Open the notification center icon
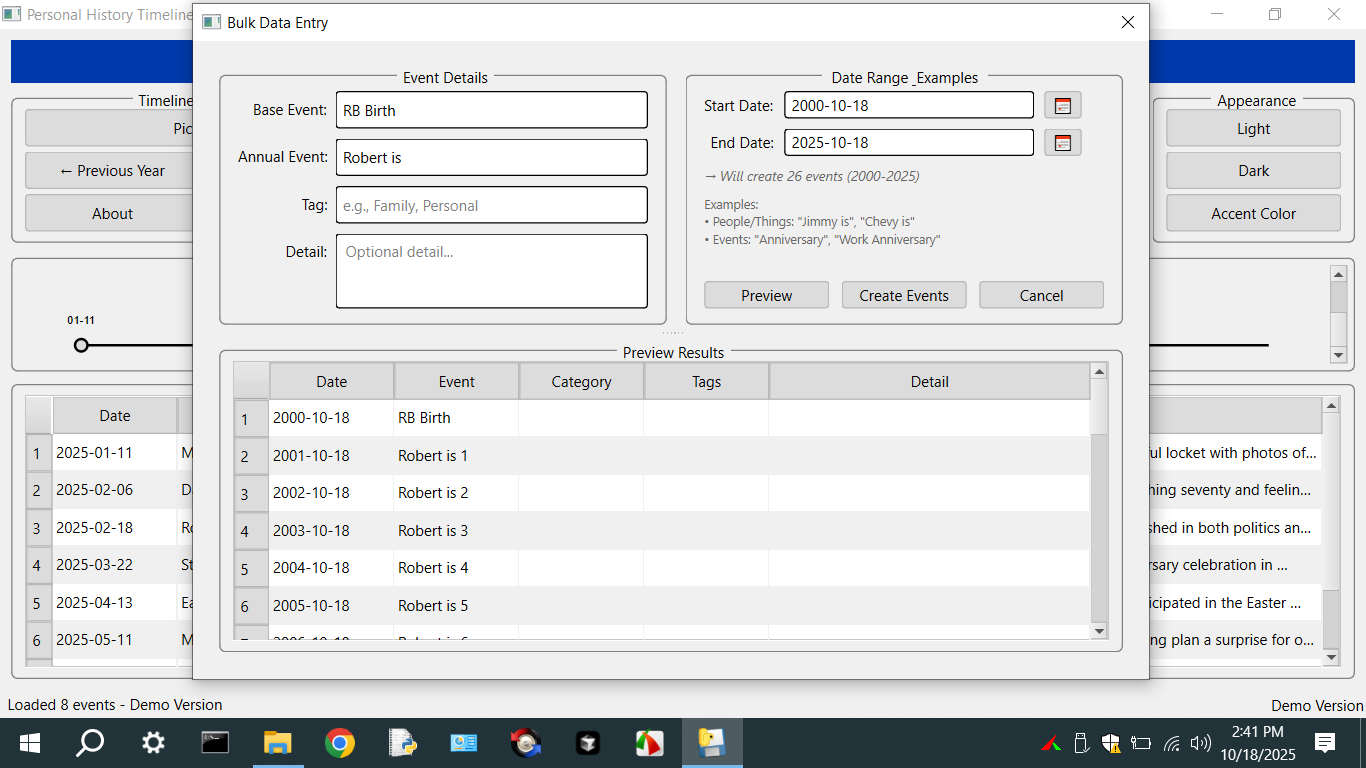Screen dimensions: 1366x768 point(1325,743)
